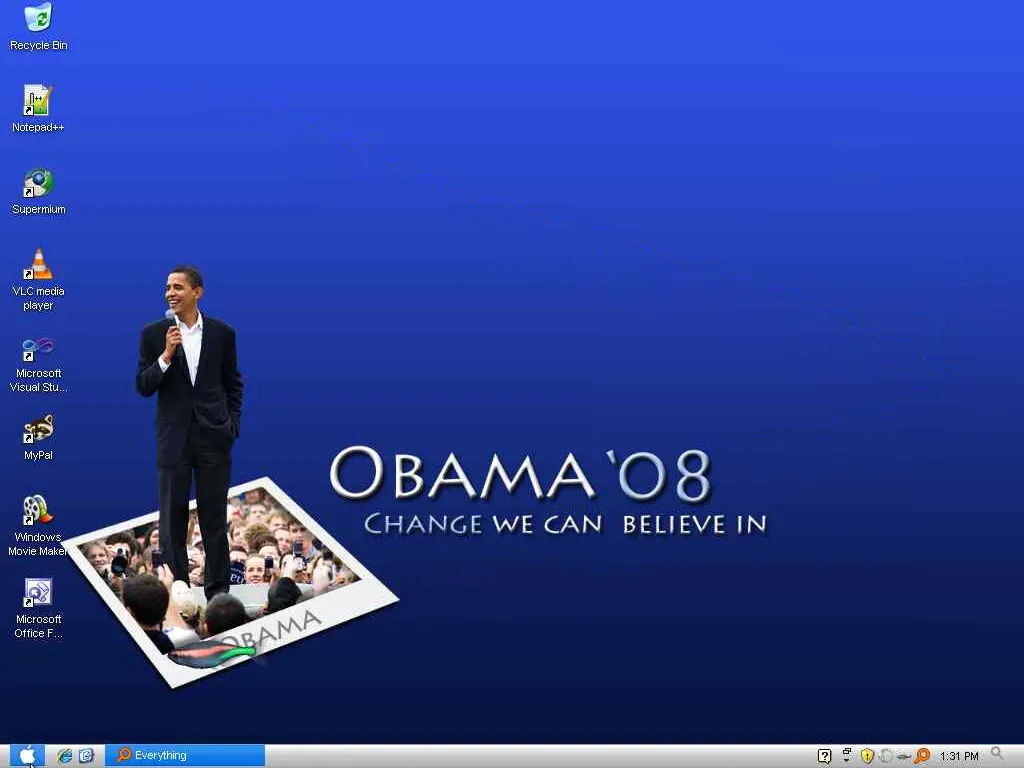Open the orange Everything search tray icon
The width and height of the screenshot is (1024, 768).
pos(922,756)
